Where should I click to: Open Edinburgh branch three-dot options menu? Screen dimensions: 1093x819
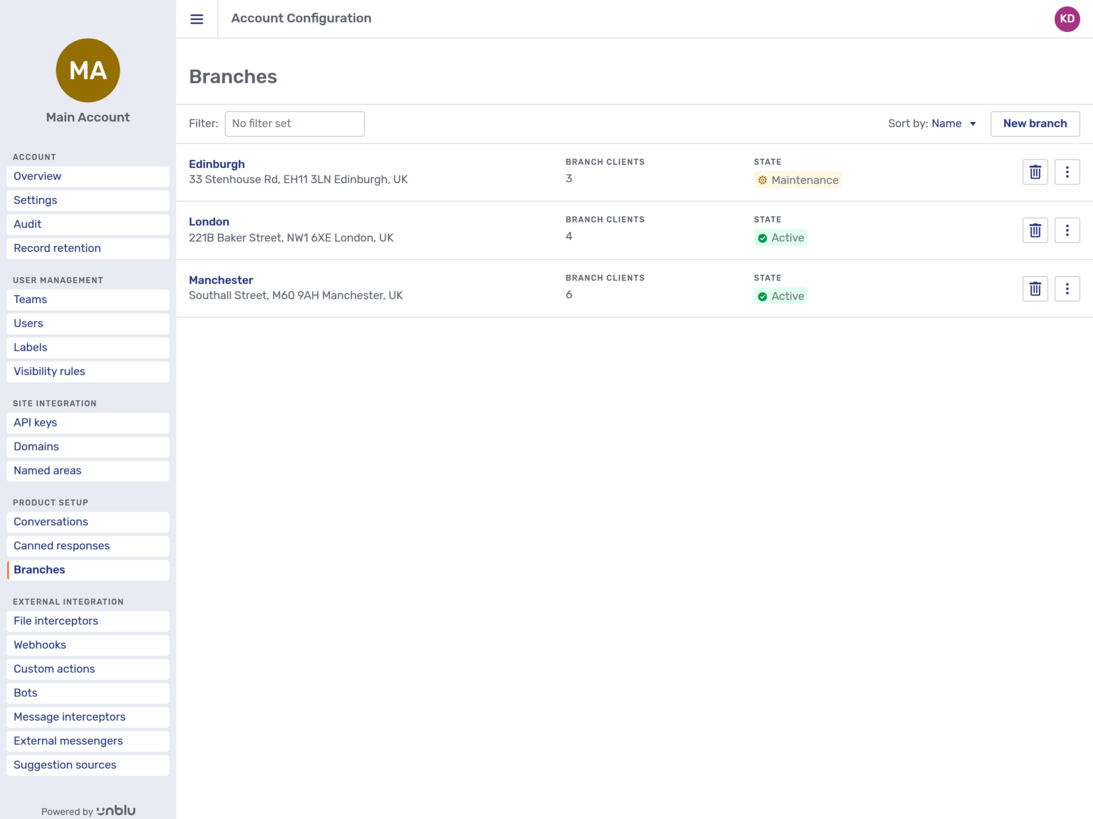(x=1067, y=172)
